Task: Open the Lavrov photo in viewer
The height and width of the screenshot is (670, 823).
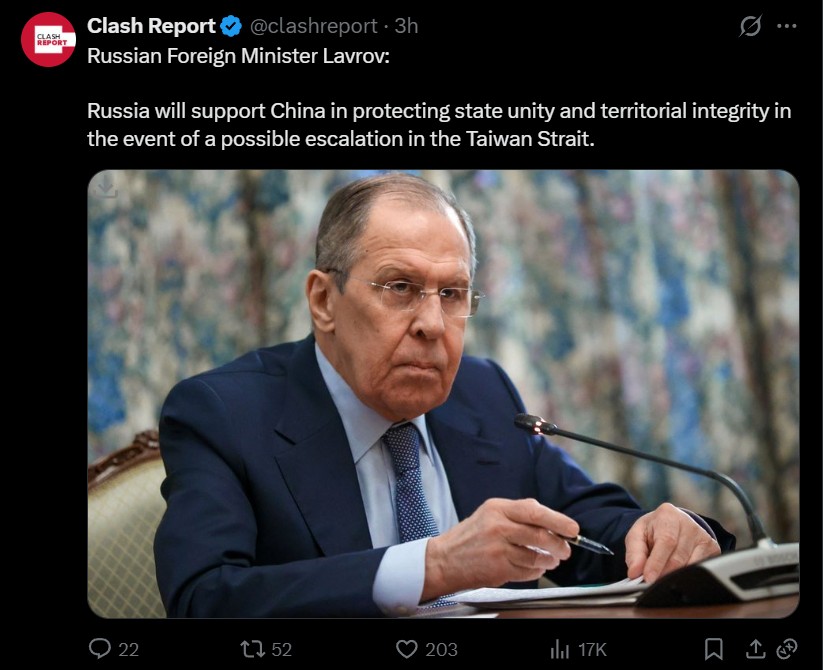Action: pos(443,394)
